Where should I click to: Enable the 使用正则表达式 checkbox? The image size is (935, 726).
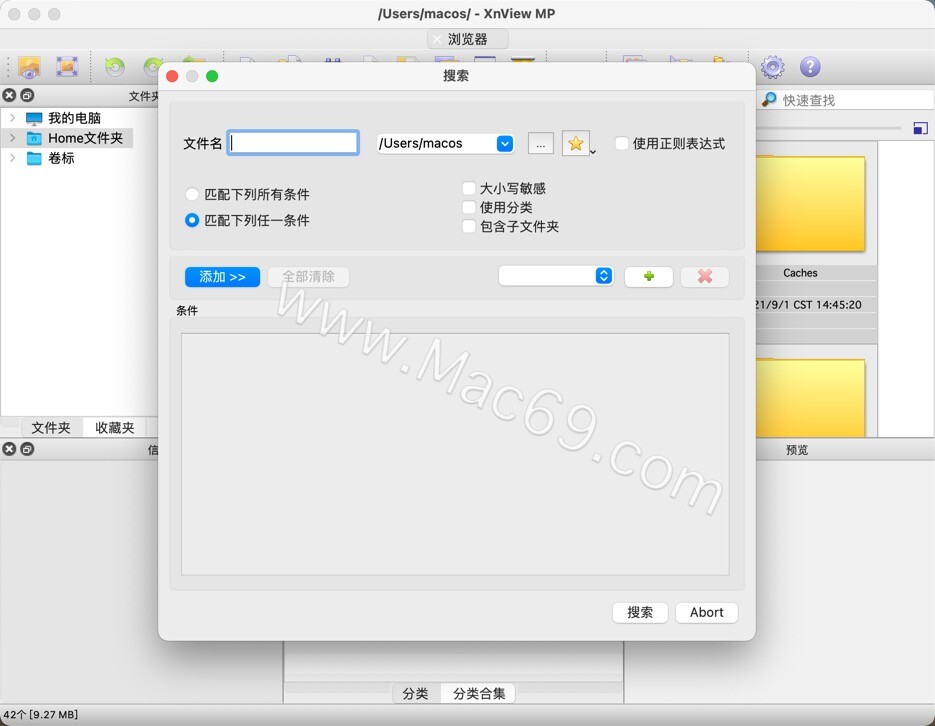click(x=620, y=143)
